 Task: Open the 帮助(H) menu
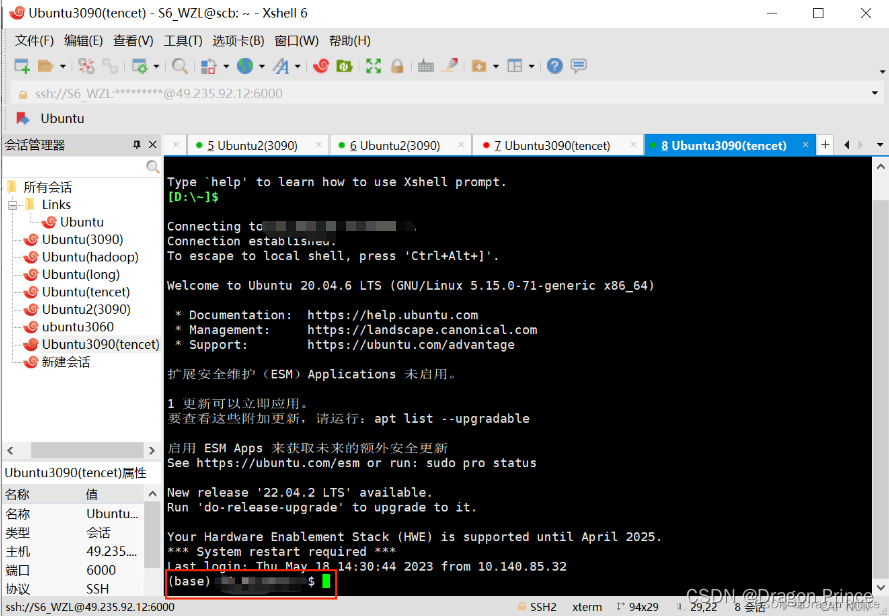click(350, 41)
